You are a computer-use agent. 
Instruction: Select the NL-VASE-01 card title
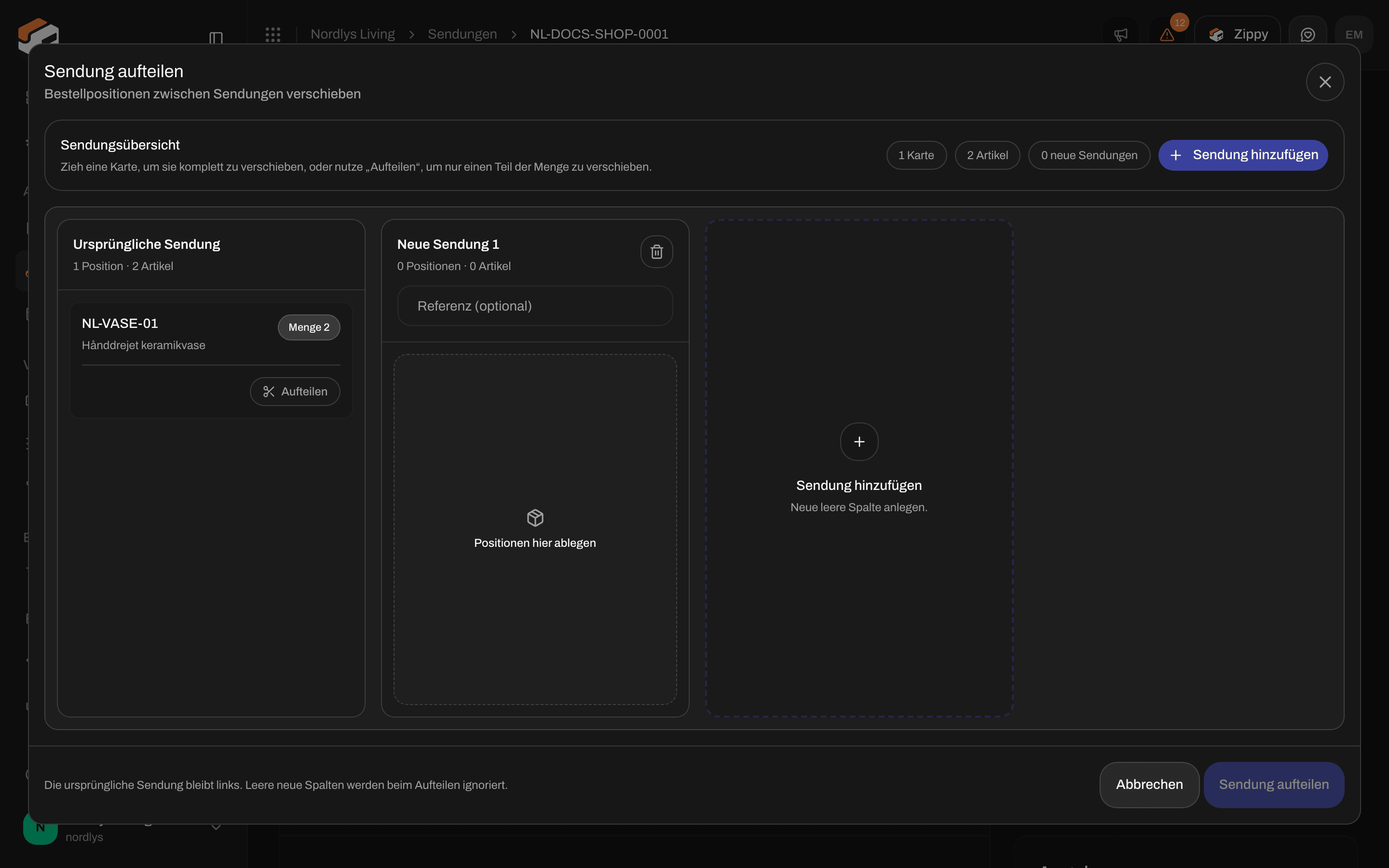click(x=120, y=323)
